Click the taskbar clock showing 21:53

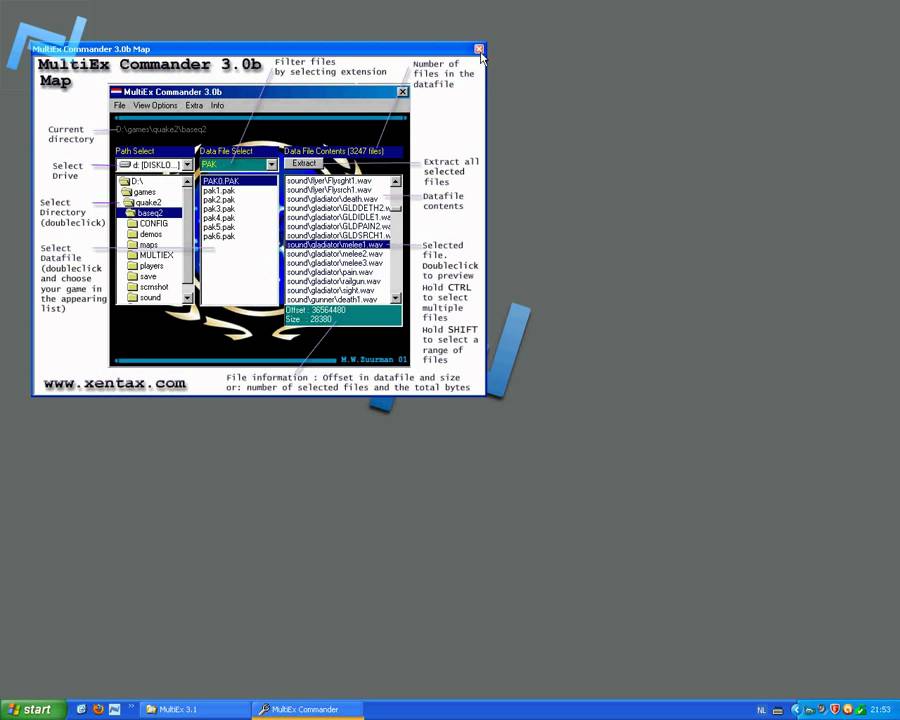880,710
